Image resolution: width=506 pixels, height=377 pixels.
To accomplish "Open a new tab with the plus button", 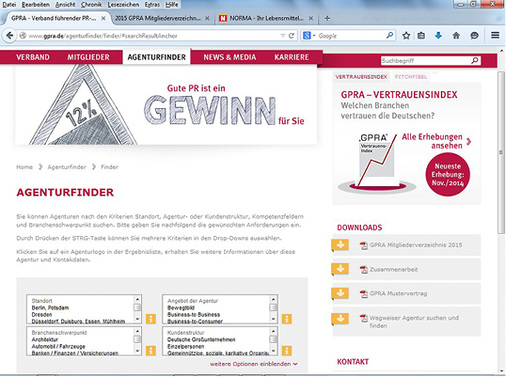I will [327, 18].
